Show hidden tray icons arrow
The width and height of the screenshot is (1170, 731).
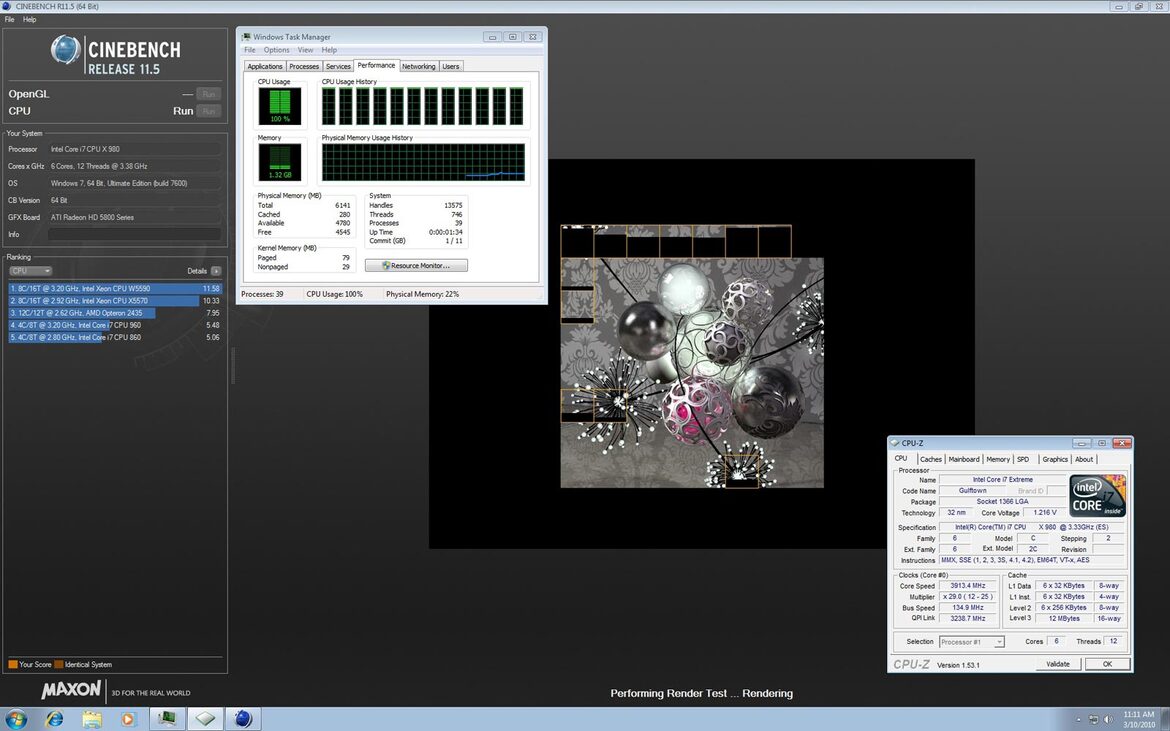click(x=1078, y=720)
